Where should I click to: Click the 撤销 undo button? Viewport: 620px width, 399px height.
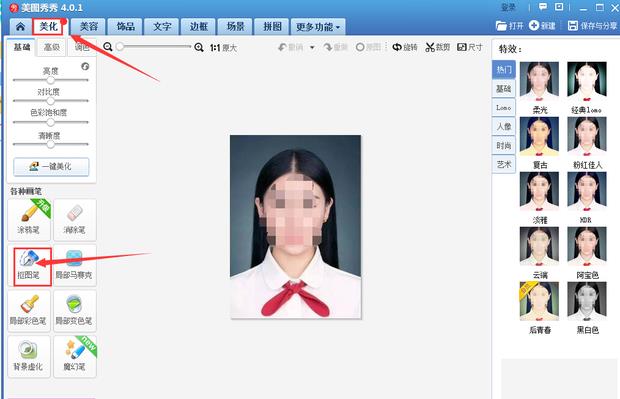pyautogui.click(x=291, y=47)
